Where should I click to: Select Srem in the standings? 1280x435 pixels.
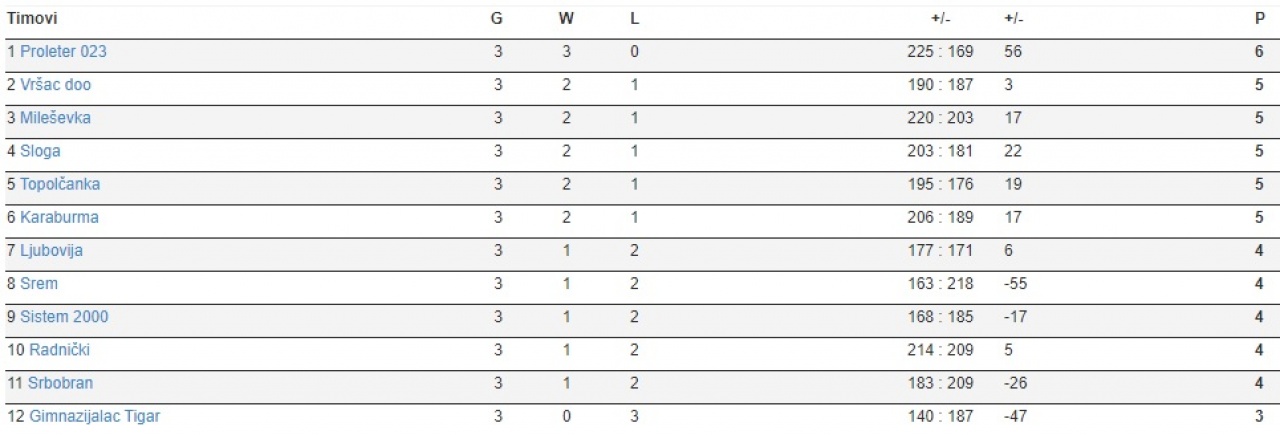tap(39, 283)
